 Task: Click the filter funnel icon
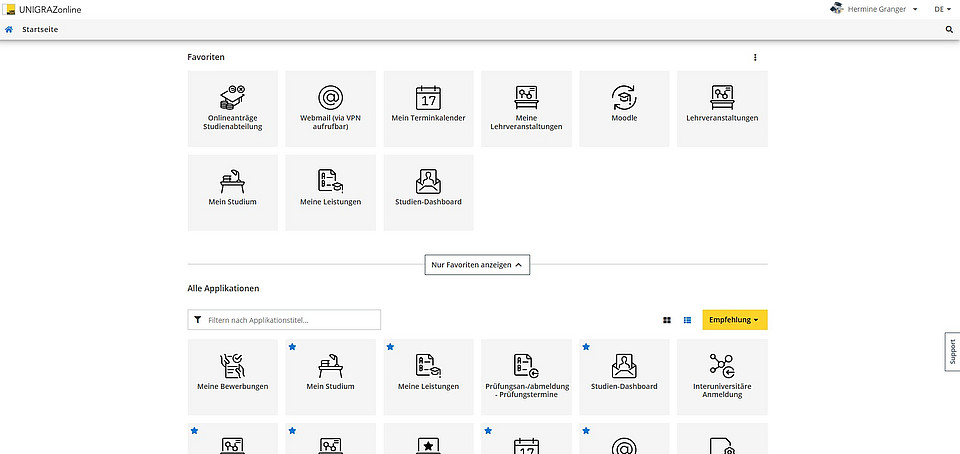pos(198,320)
